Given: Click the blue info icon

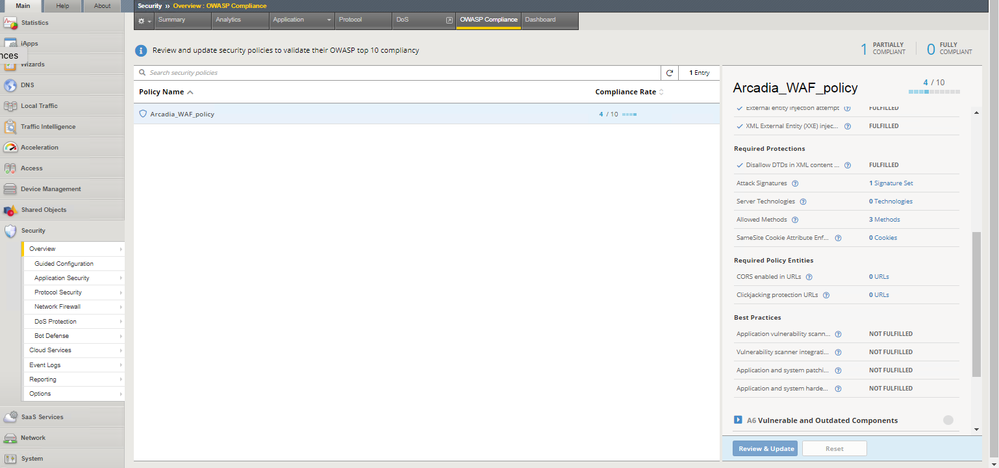Looking at the screenshot, I should click(141, 50).
